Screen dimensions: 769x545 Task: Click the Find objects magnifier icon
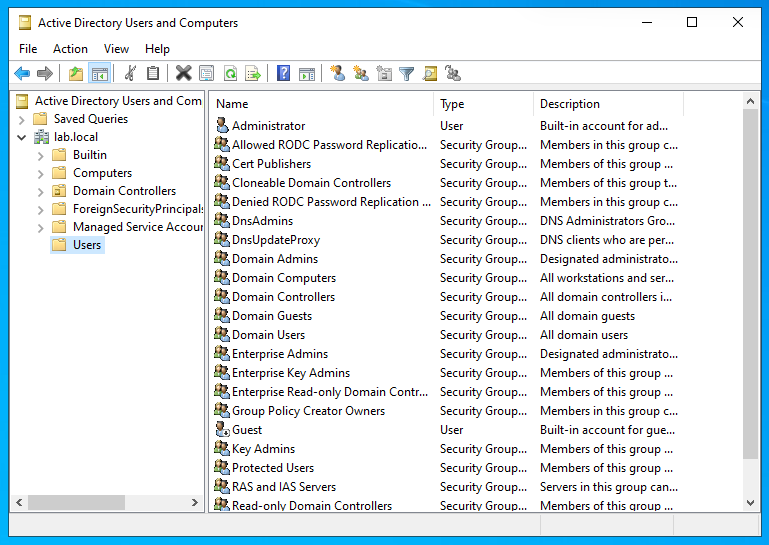tap(430, 74)
